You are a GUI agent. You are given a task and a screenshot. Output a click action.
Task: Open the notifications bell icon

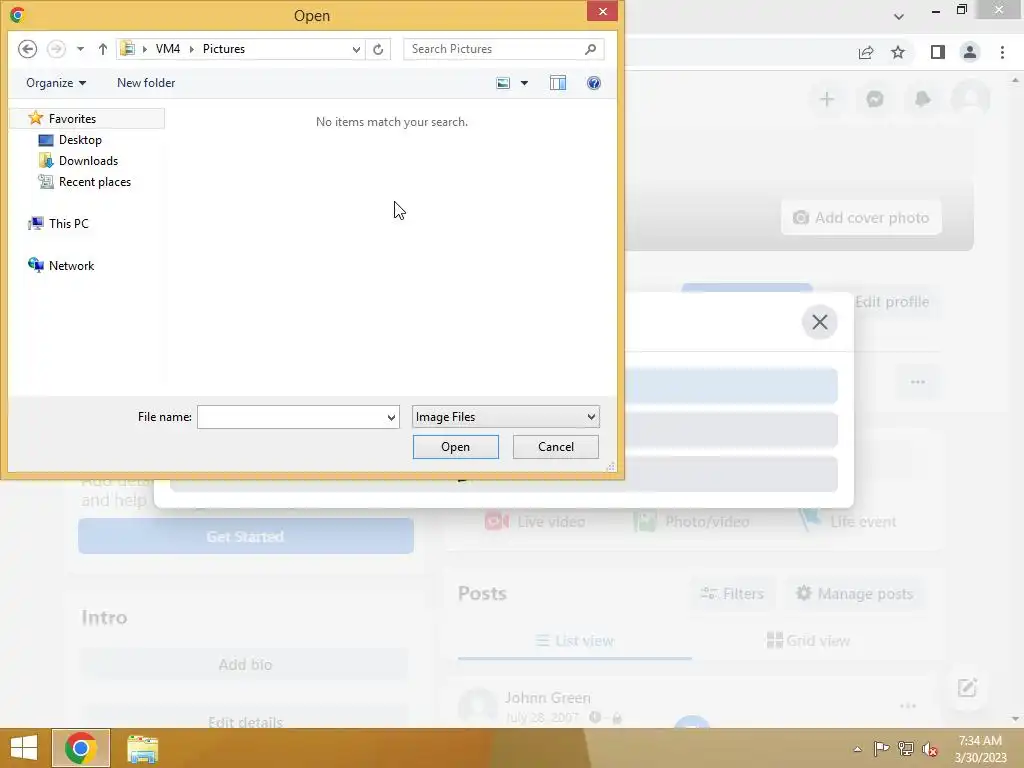tap(922, 99)
